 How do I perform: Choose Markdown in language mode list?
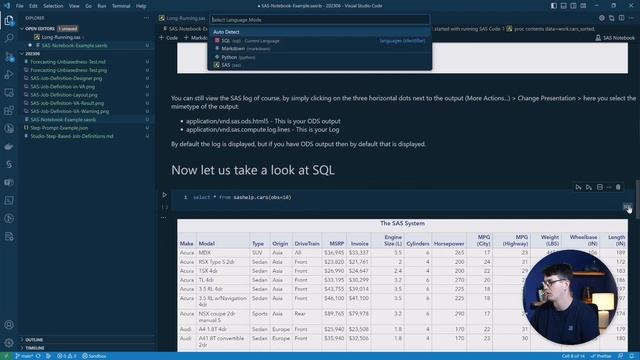[x=320, y=49]
